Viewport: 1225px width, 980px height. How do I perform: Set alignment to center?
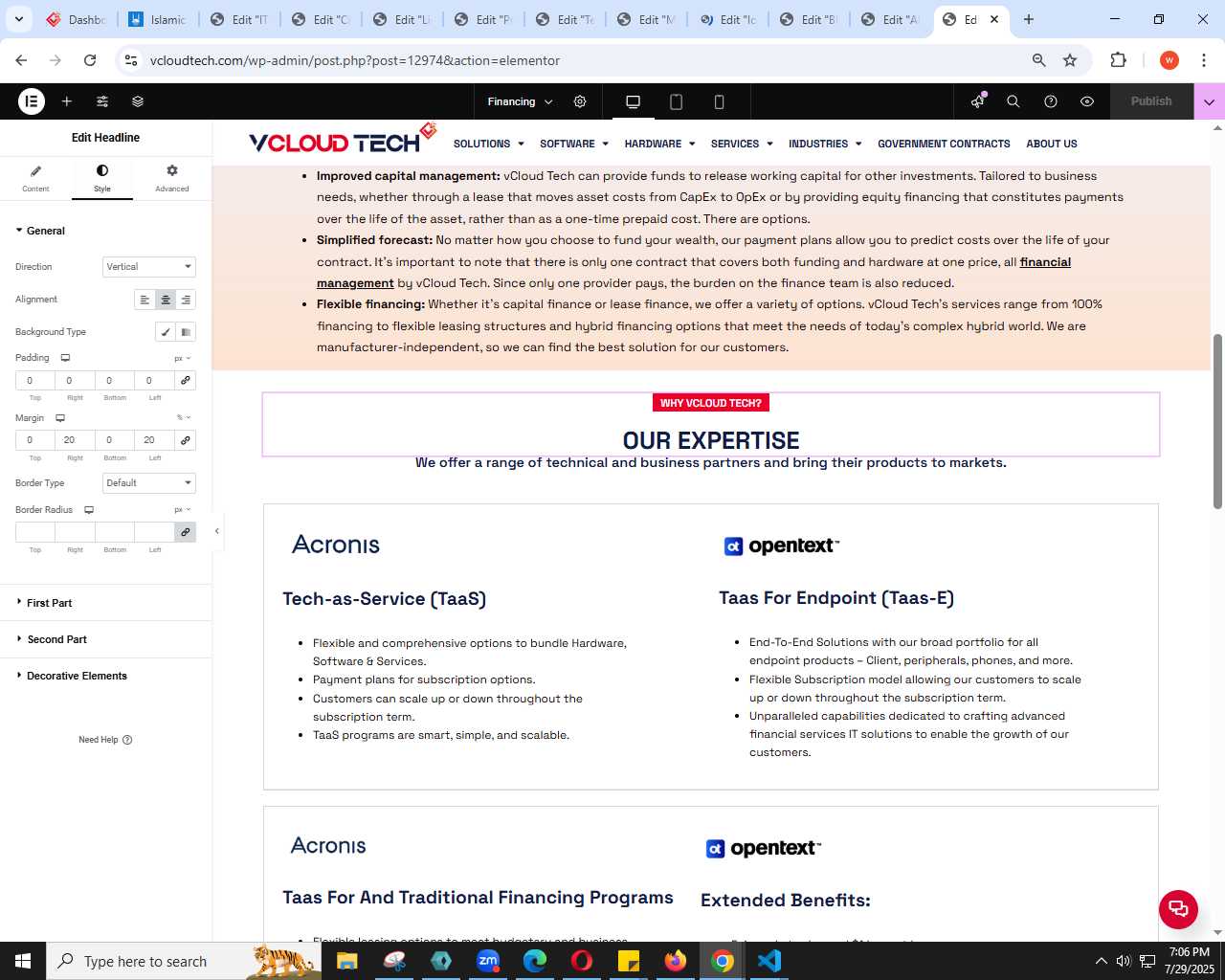pyautogui.click(x=166, y=300)
